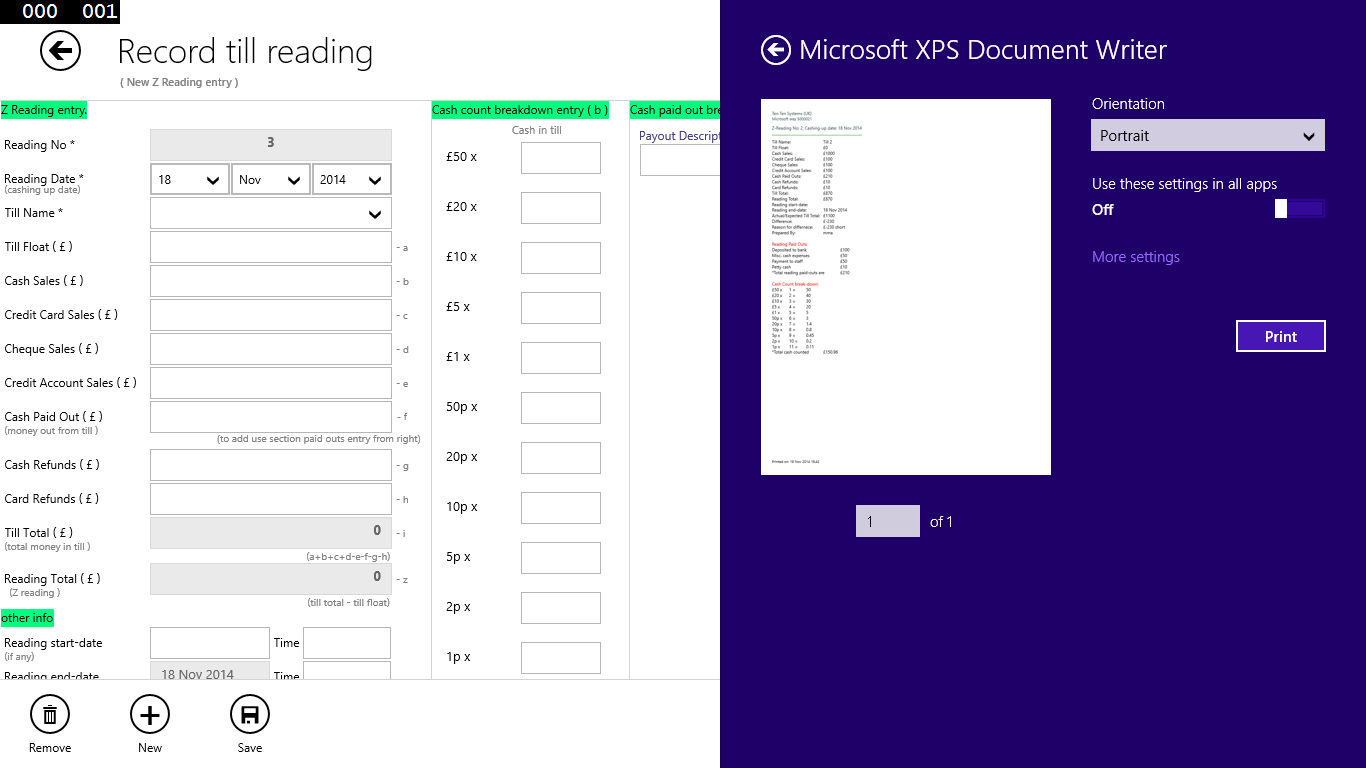
Task: Click the Cash Sales input field
Action: point(270,281)
